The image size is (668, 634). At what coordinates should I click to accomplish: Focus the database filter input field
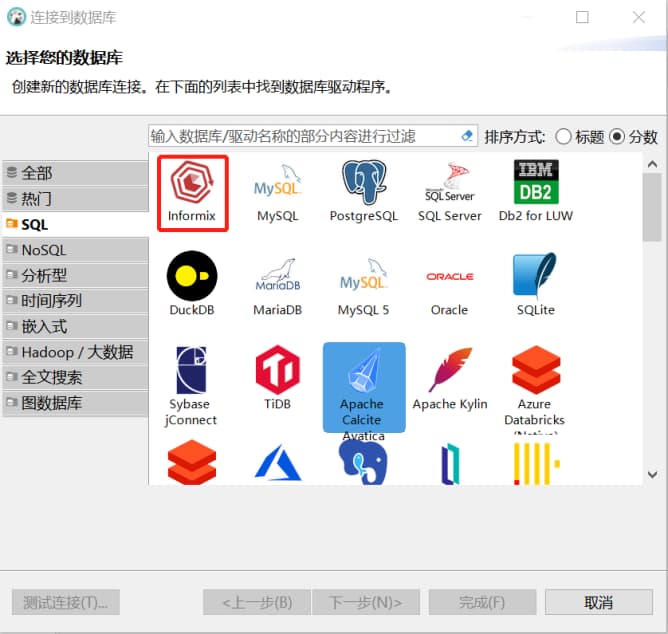coord(313,136)
